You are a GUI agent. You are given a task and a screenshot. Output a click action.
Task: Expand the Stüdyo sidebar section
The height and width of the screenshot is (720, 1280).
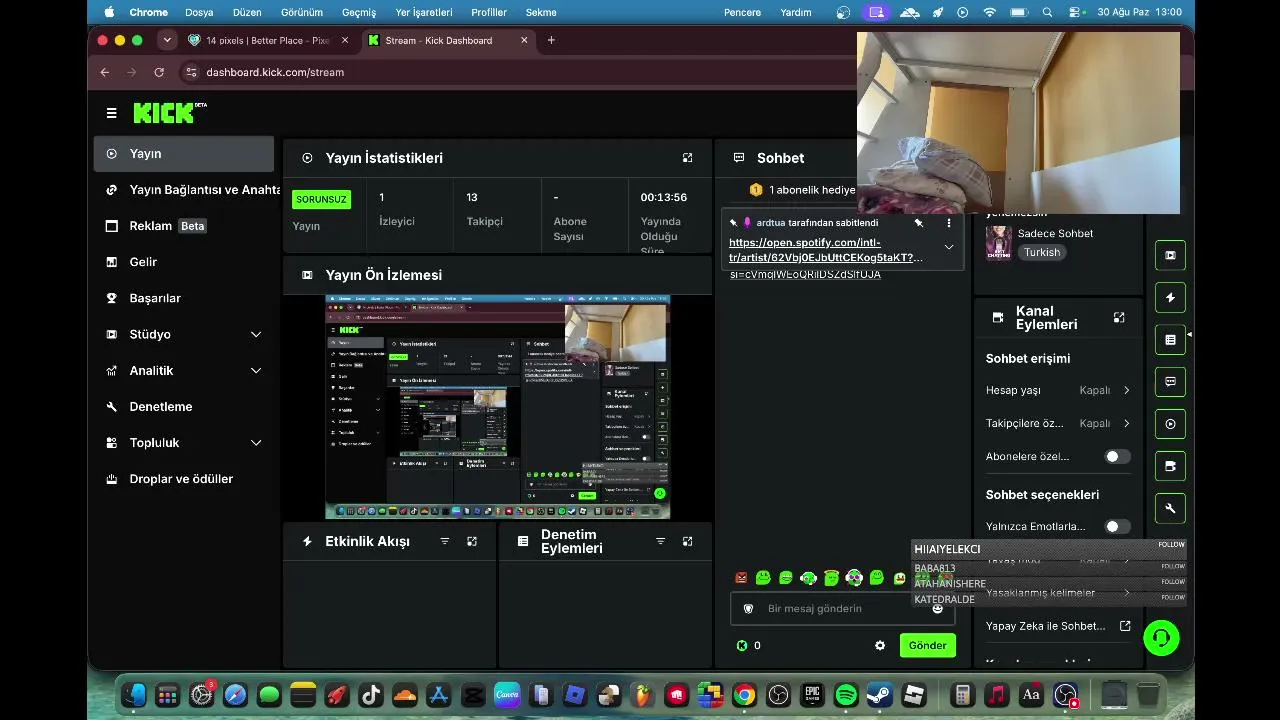tap(256, 334)
